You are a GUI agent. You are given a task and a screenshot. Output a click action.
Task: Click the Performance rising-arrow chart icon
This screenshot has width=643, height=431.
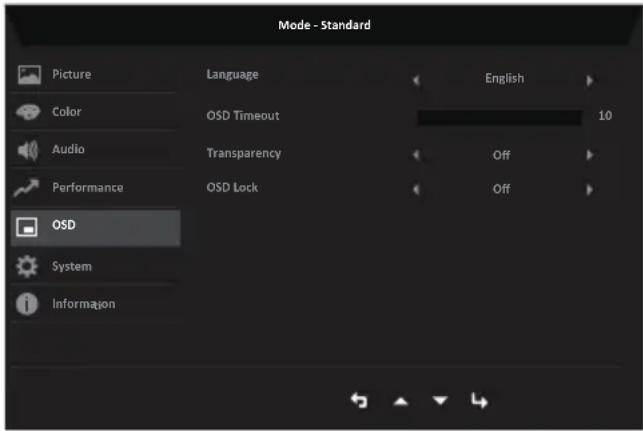click(26, 188)
